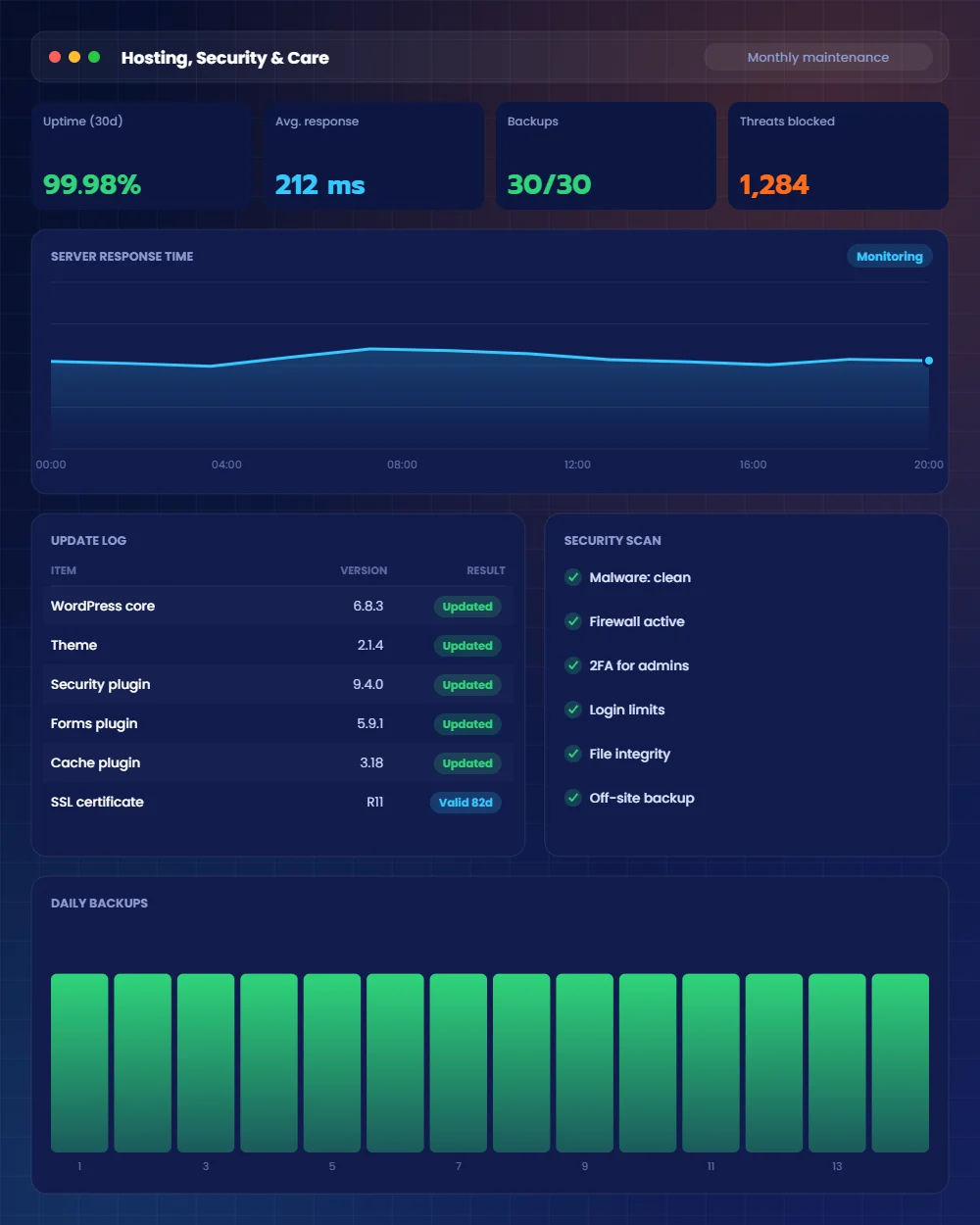Click the 00:00 axis label
Screen dimensions: 980x1225
coord(51,465)
